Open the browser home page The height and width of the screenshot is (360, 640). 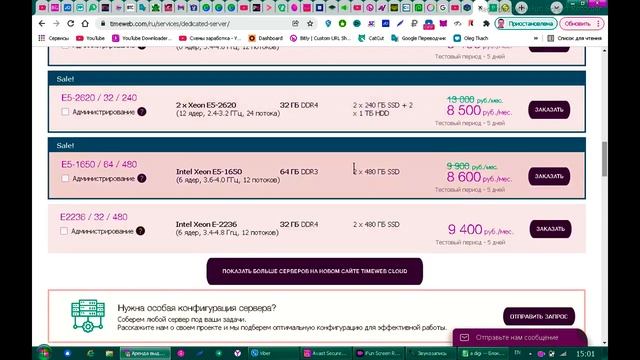(x=85, y=24)
